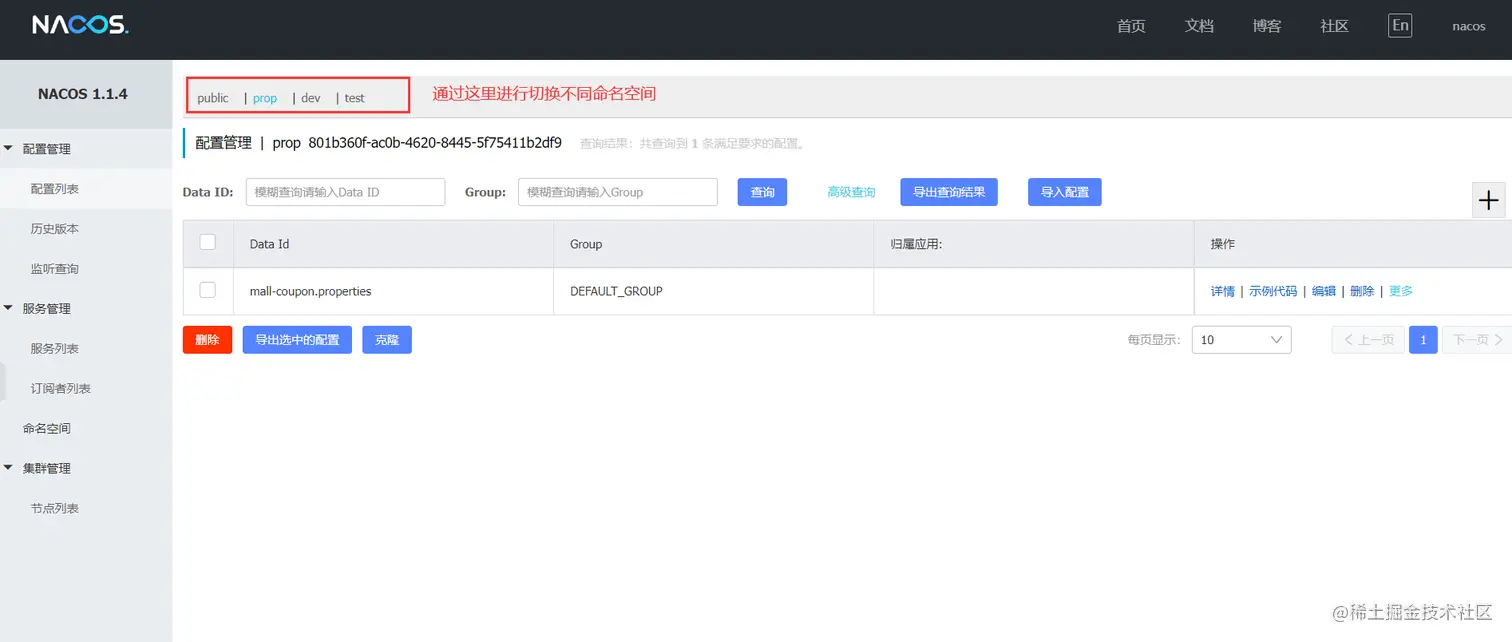The image size is (1512, 642).
Task: Focus the Group search field
Action: click(x=618, y=192)
